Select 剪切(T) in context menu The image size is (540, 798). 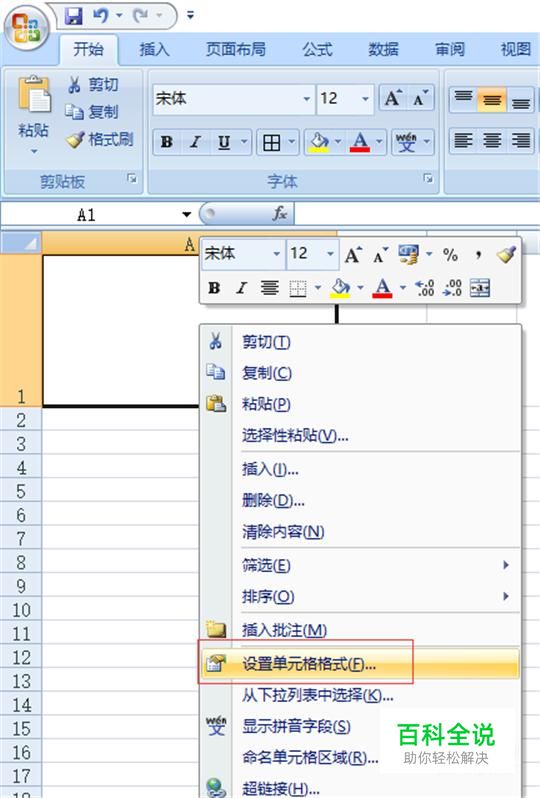coord(360,342)
